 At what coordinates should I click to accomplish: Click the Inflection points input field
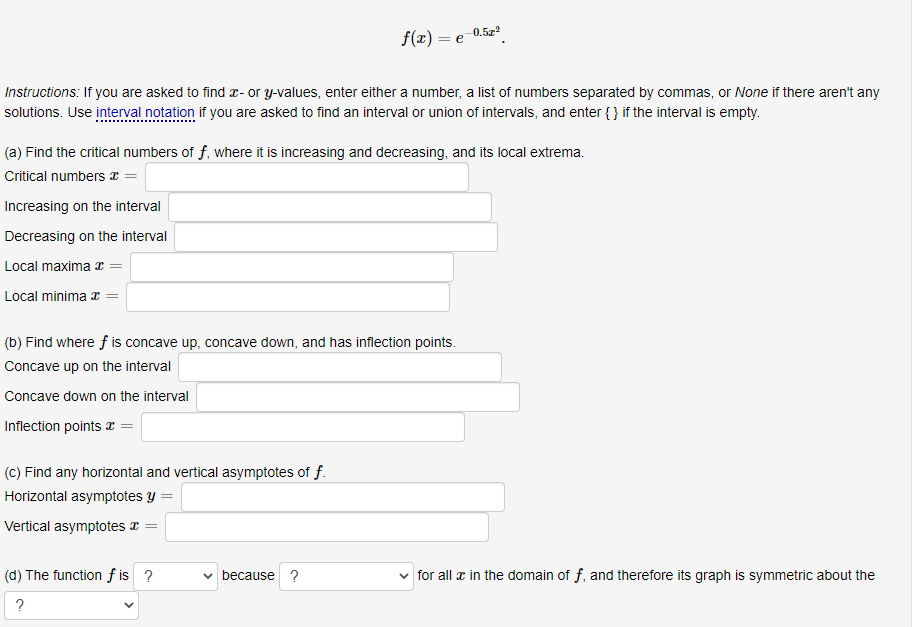tap(302, 427)
